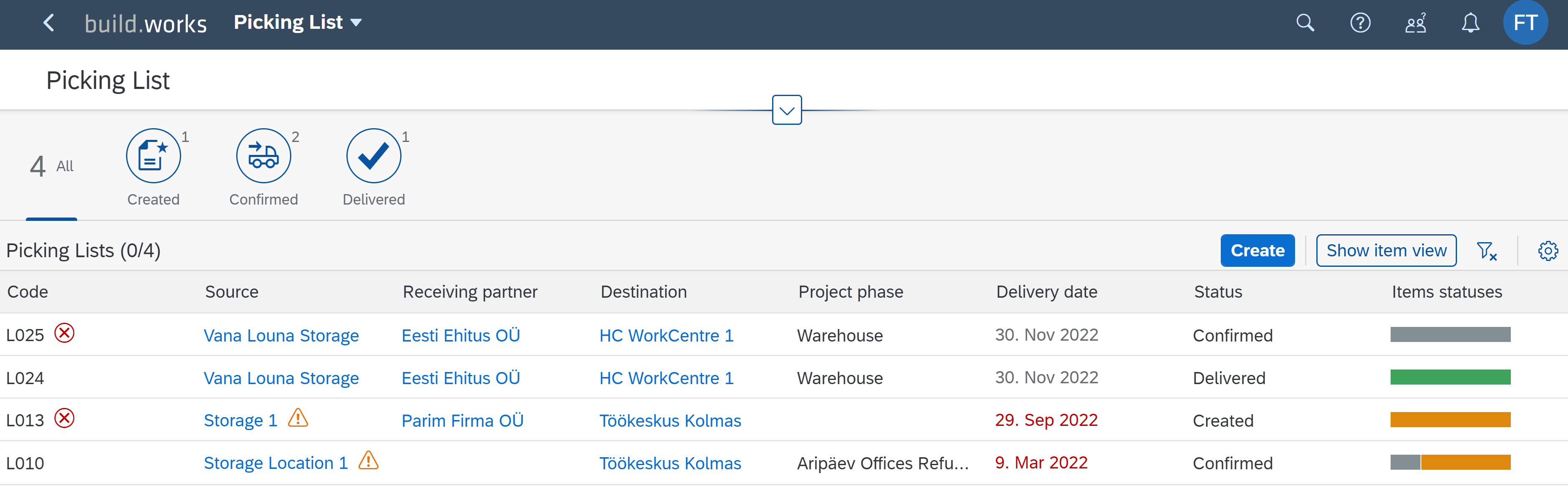Viewport: 1568px width, 486px height.
Task: Open notifications bell
Action: pos(1471,23)
